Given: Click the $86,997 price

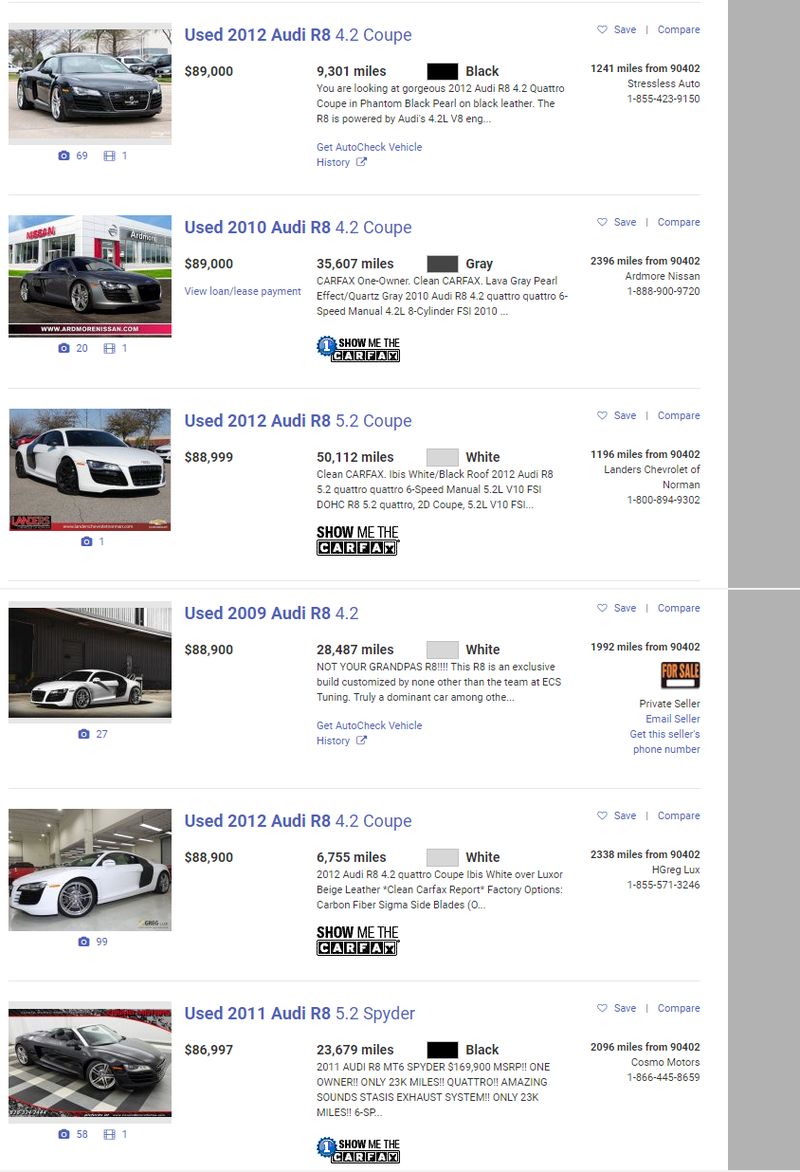Looking at the screenshot, I should pos(209,1050).
